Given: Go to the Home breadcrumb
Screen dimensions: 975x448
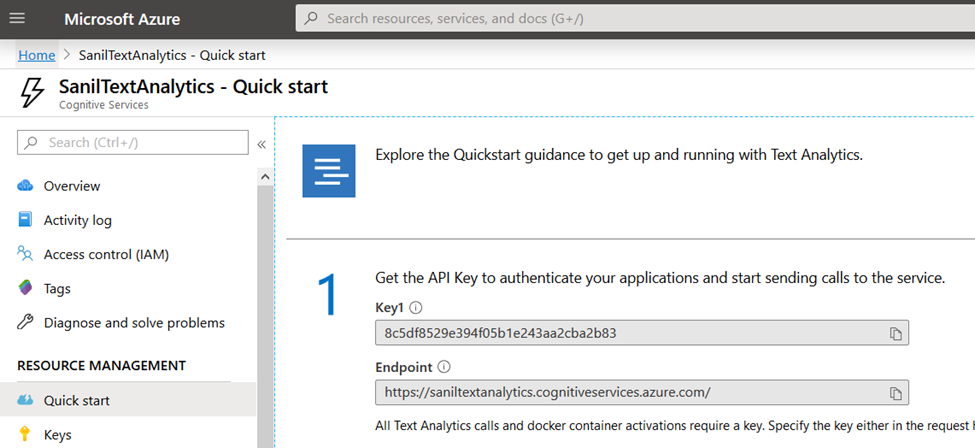Looking at the screenshot, I should click(37, 55).
